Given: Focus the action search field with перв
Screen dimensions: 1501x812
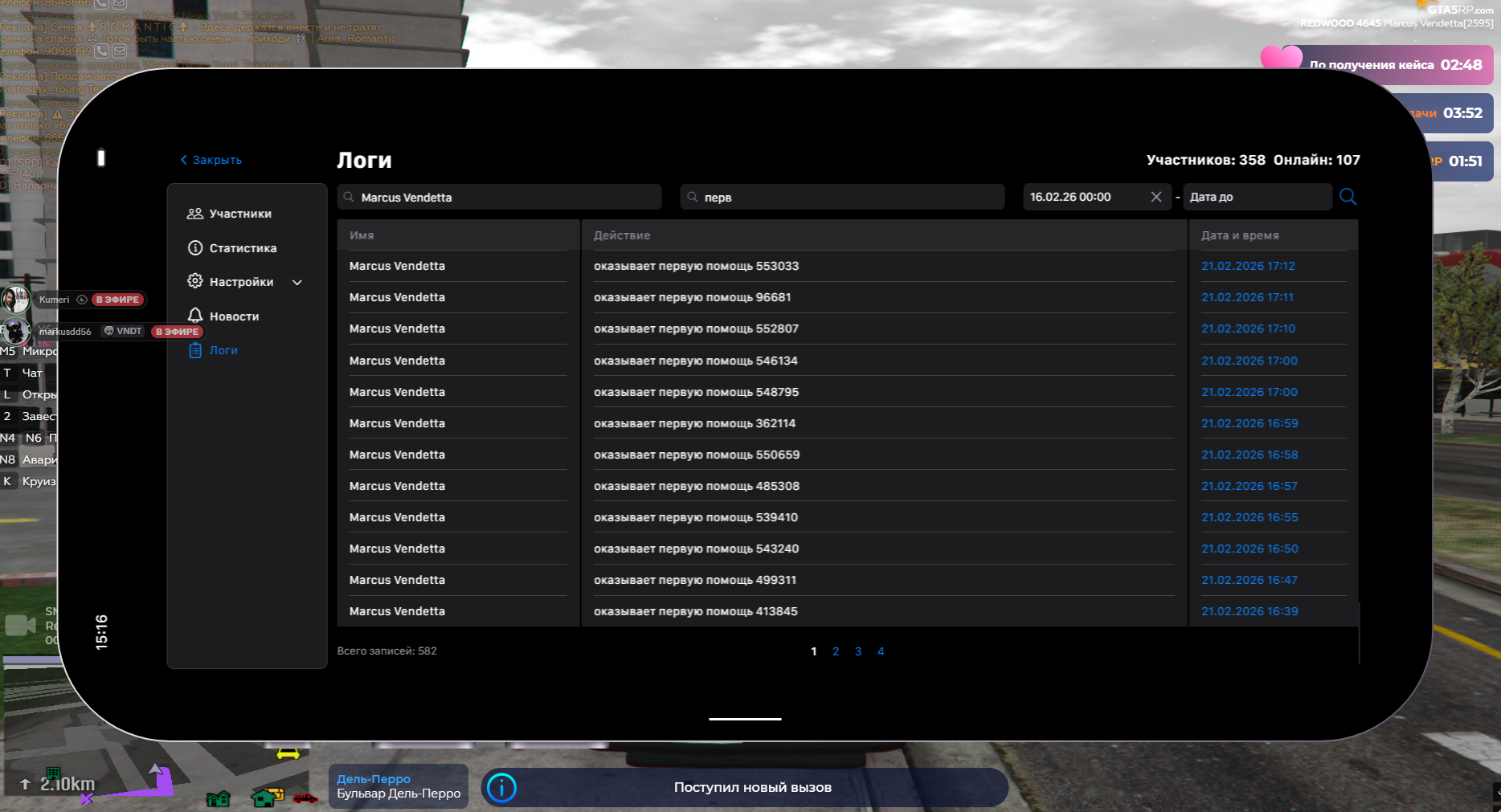Looking at the screenshot, I should pyautogui.click(x=842, y=197).
